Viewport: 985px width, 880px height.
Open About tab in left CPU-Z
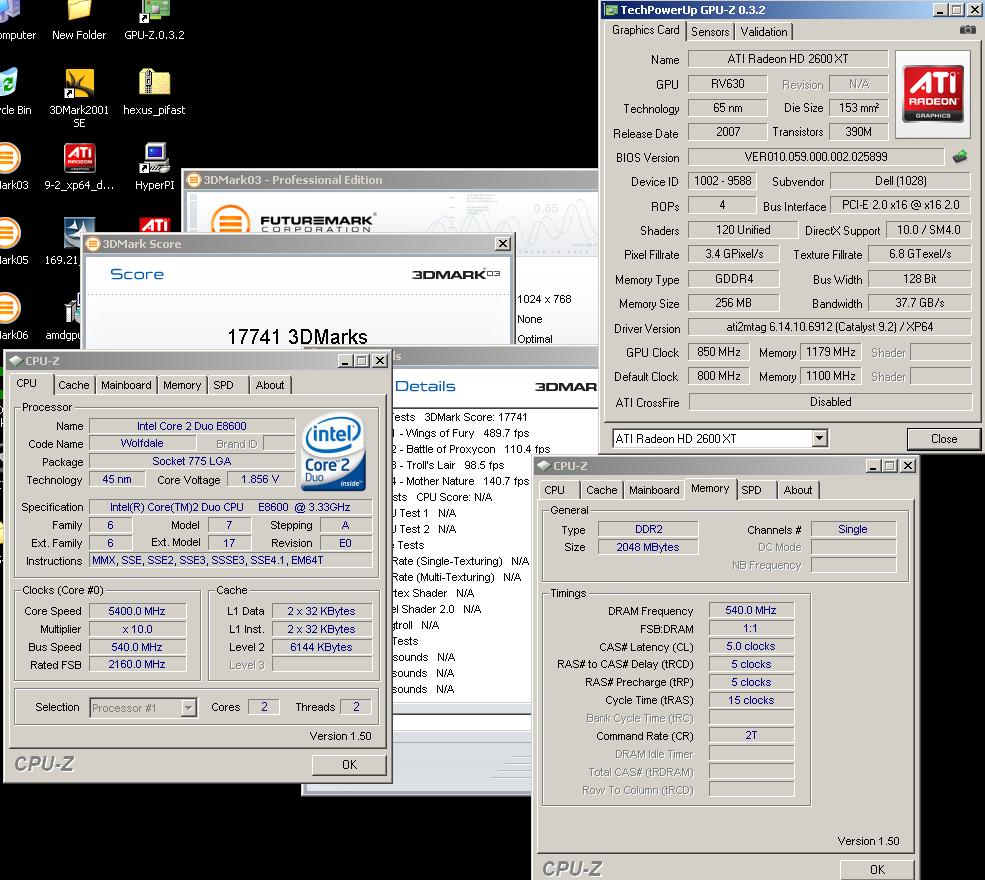(x=269, y=385)
